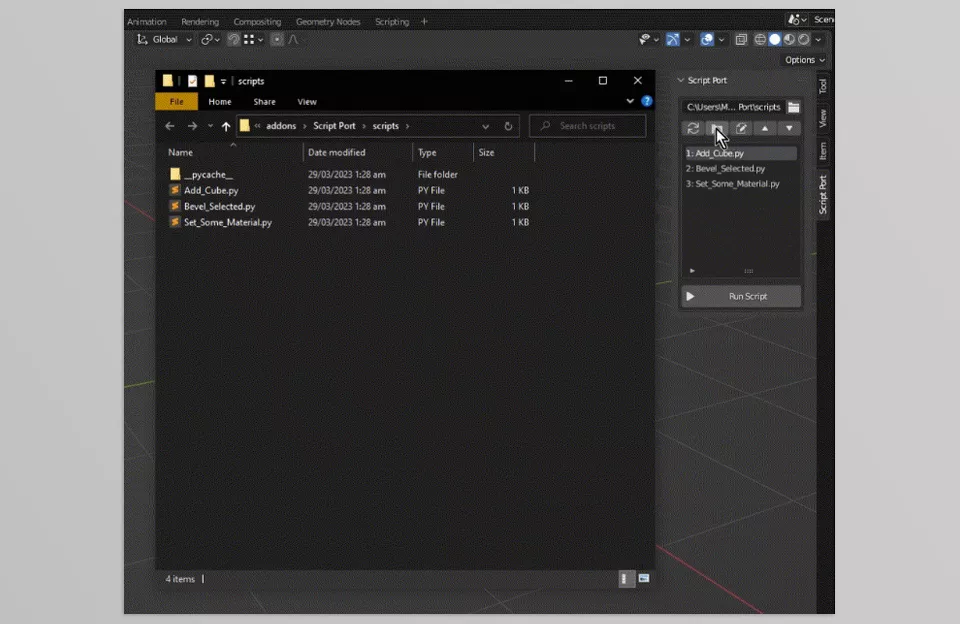Open the View ribbon tab in Explorer
Screen dimensions: 960x624
[x=307, y=102]
